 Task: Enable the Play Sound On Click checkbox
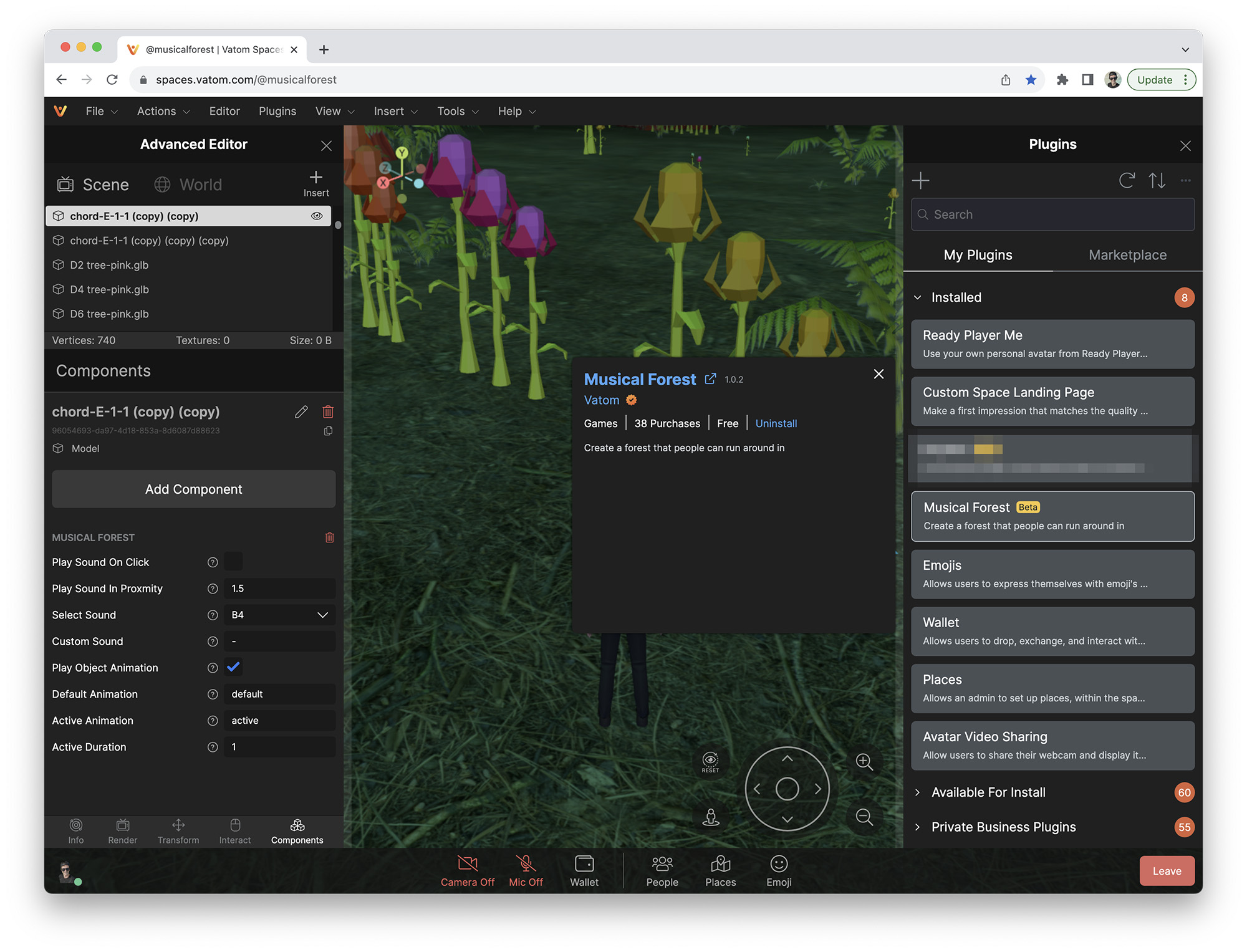(x=234, y=562)
